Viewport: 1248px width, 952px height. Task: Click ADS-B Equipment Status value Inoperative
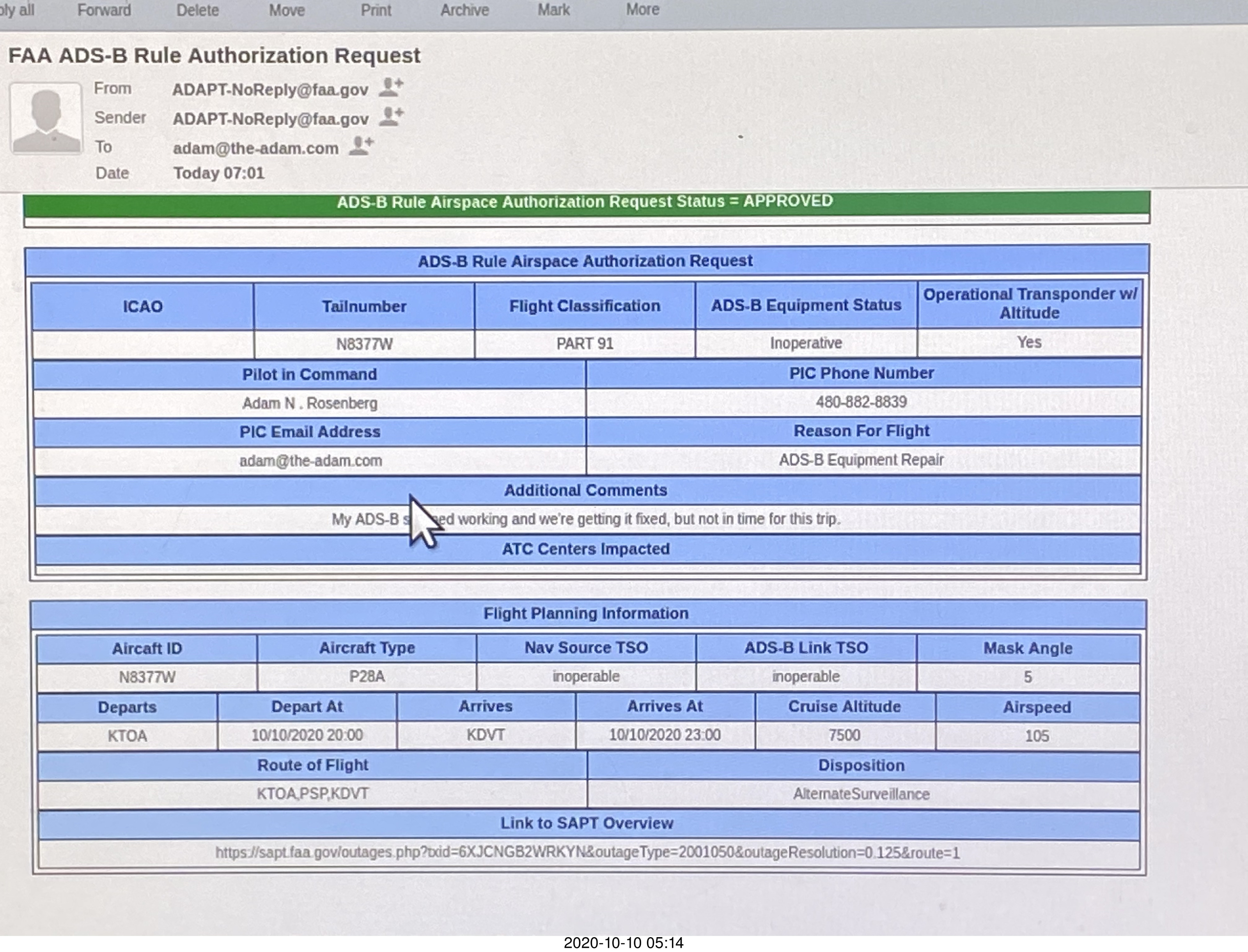pyautogui.click(x=806, y=343)
